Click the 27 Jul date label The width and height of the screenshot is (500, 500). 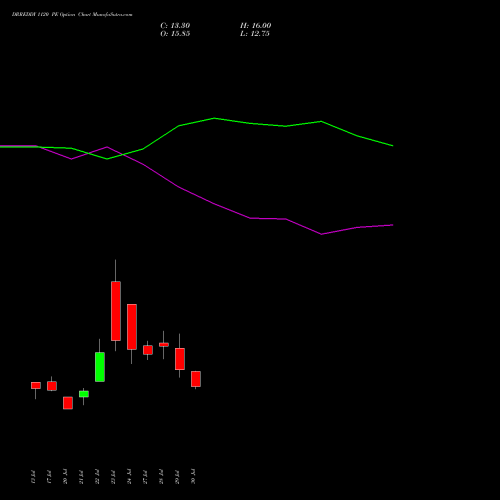(x=145, y=477)
